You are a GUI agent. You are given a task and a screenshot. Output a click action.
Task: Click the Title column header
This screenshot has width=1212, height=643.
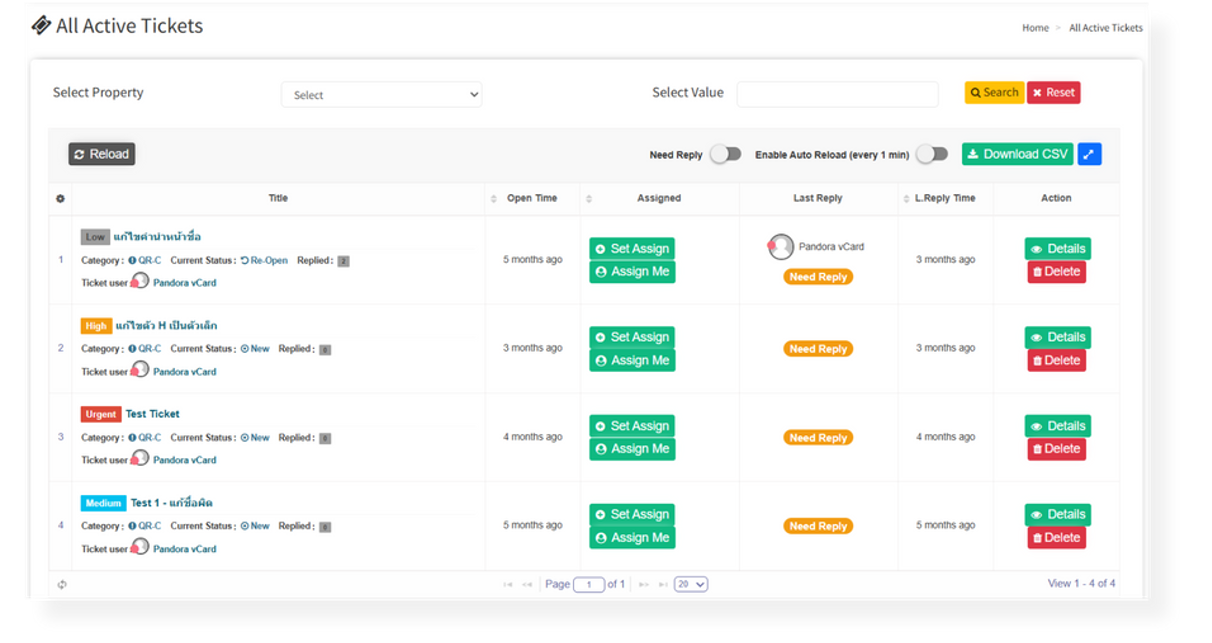click(x=278, y=199)
